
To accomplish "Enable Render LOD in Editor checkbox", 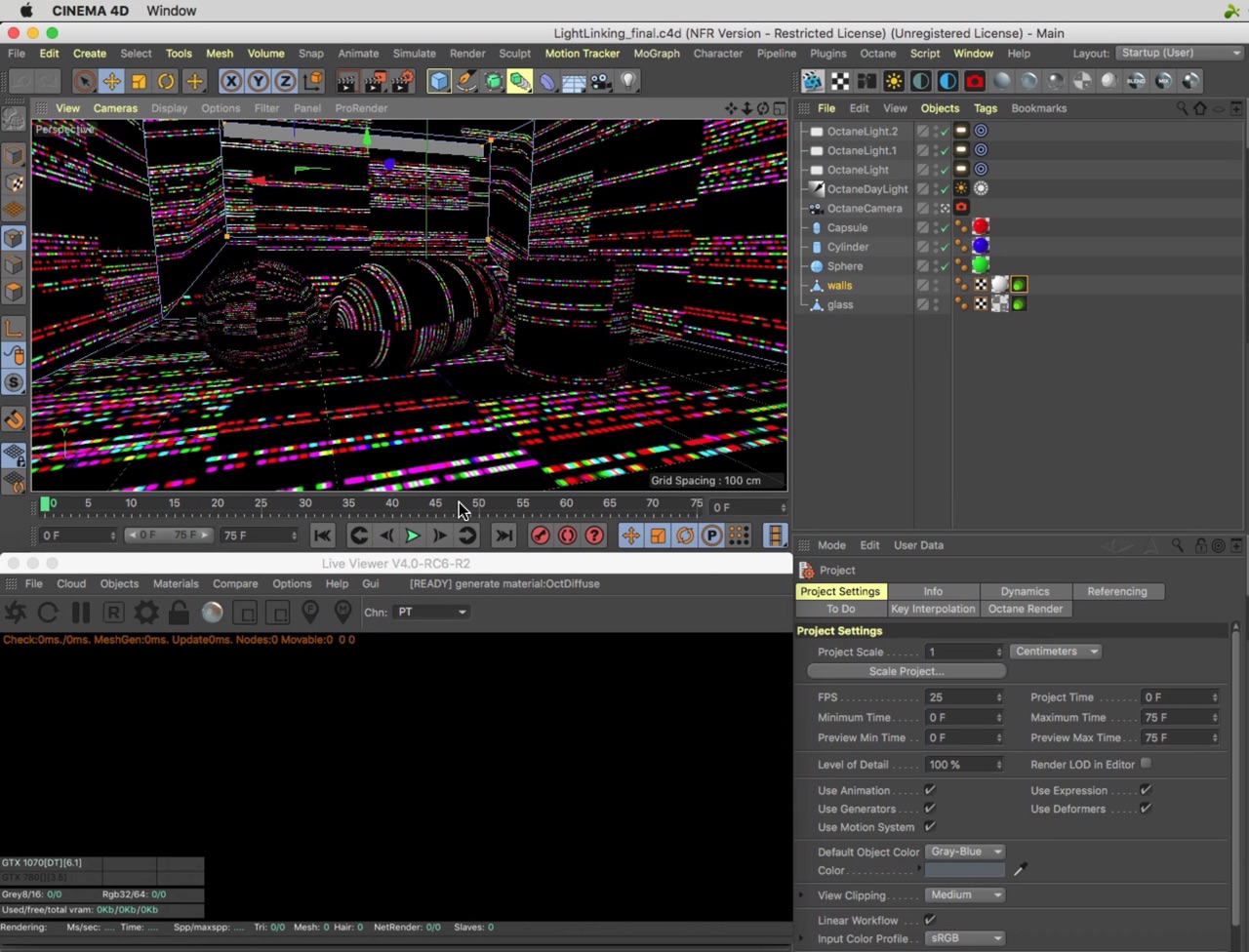I will click(1146, 764).
